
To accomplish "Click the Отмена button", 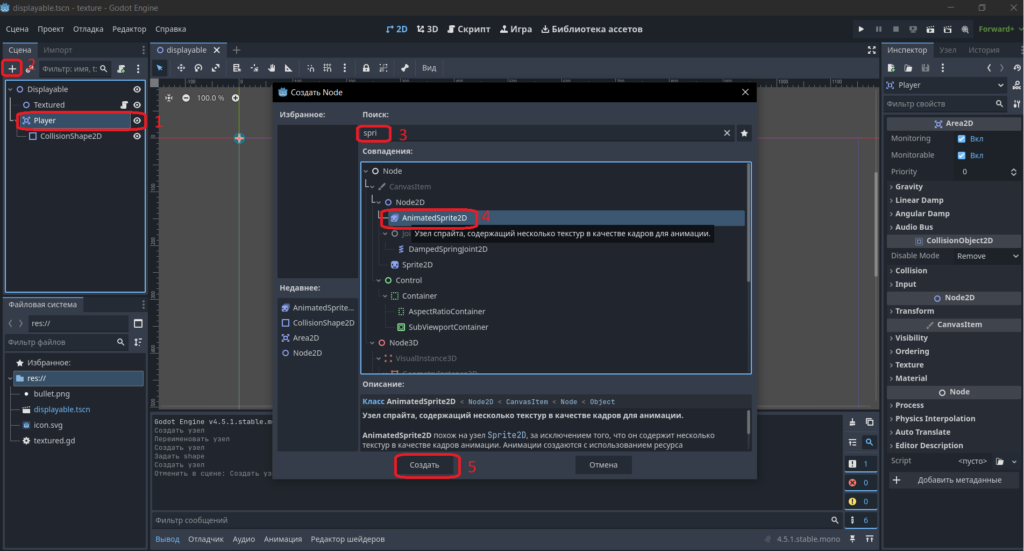I will 603,465.
